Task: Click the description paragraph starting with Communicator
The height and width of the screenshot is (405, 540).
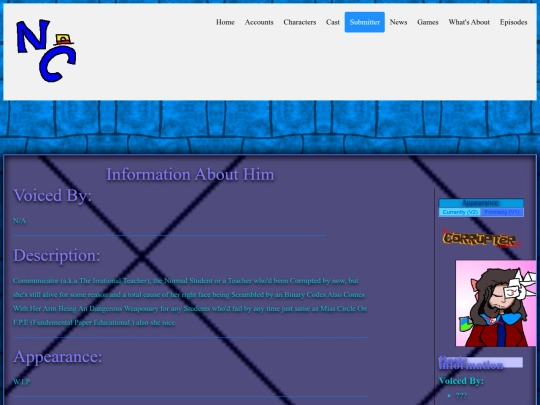Action: coord(190,302)
